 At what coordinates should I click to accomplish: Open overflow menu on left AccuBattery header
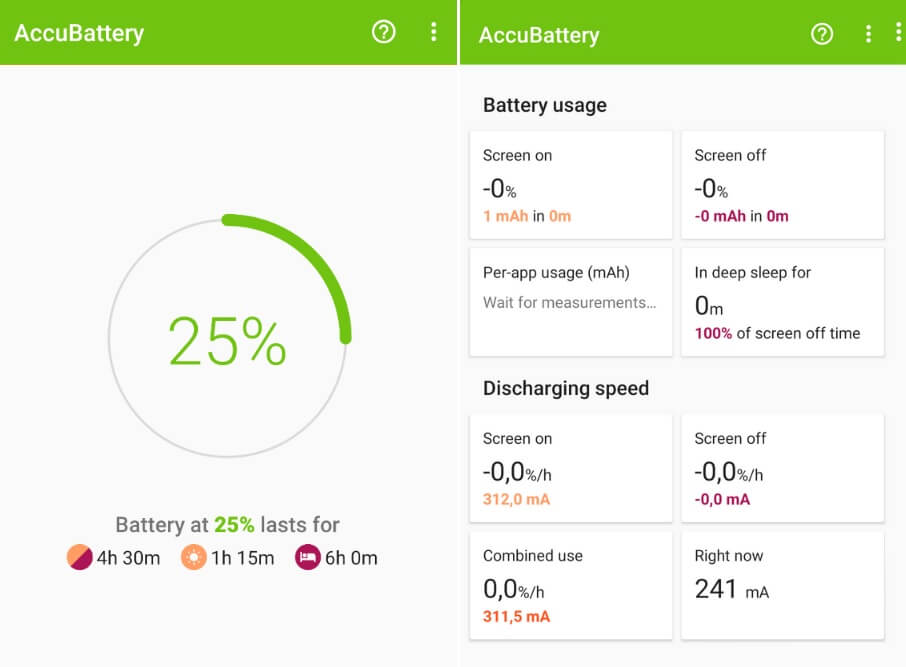433,32
